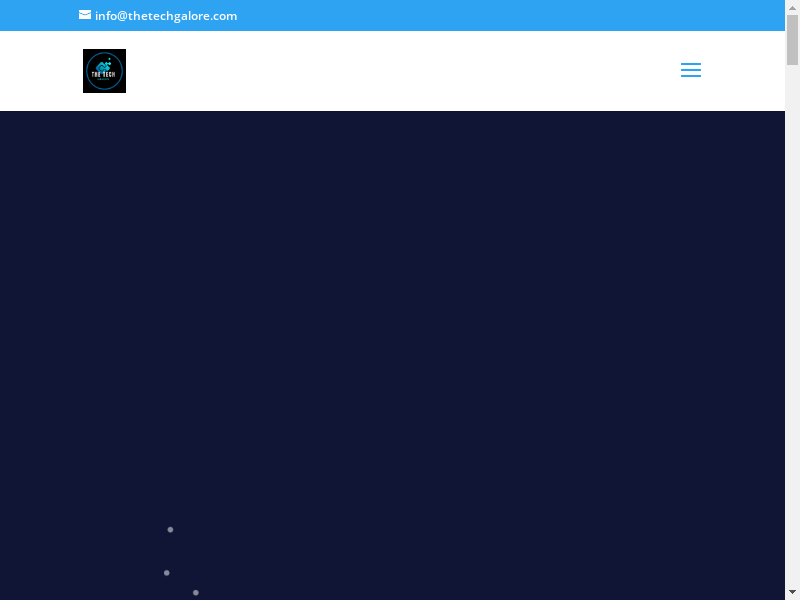
Task: Click The Tech Galore logo
Action: [x=104, y=71]
